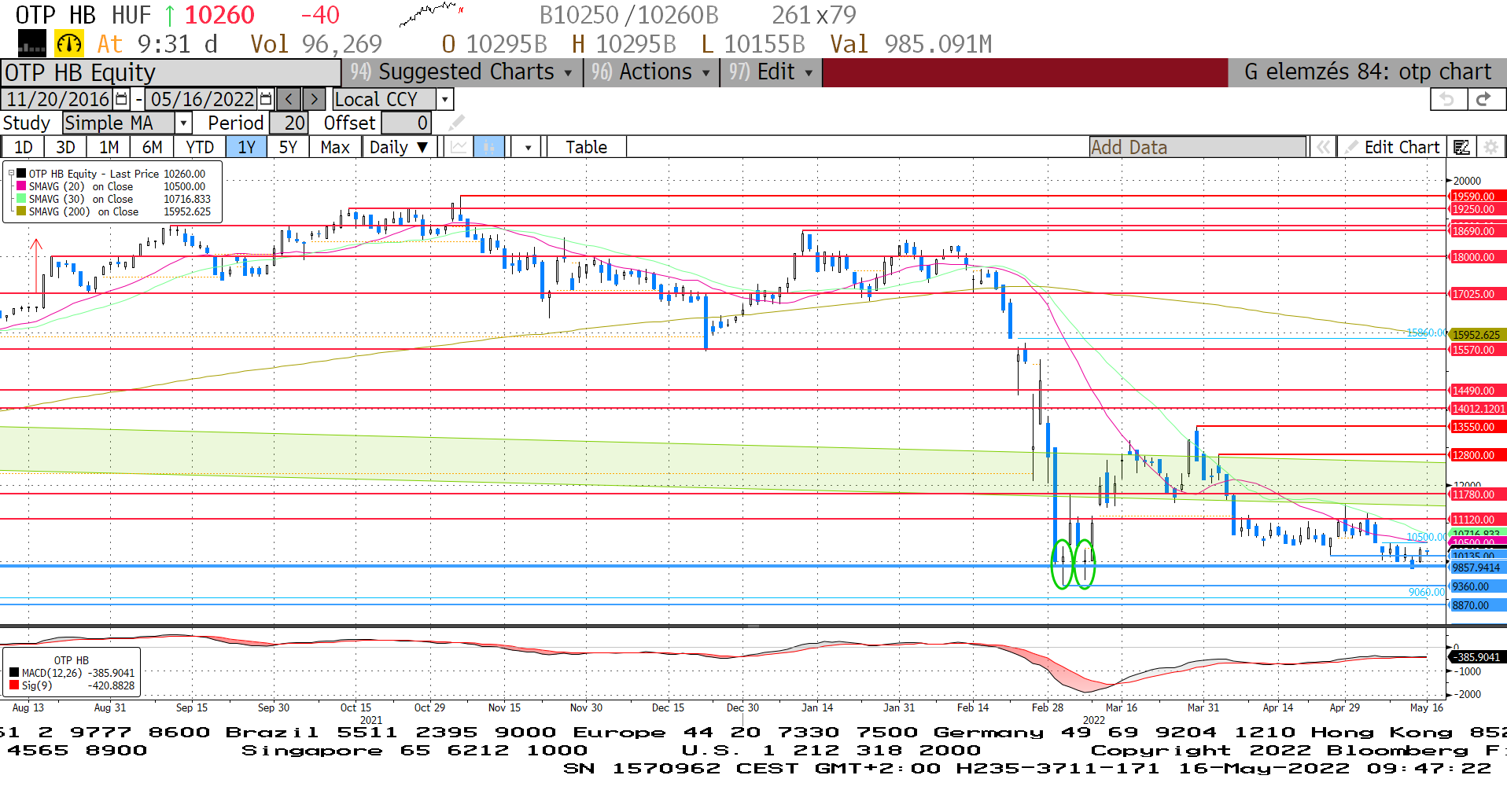Screen dimensions: 1507x812
Task: Click pink SMAVG (20) legend swatch
Action: 21,186
